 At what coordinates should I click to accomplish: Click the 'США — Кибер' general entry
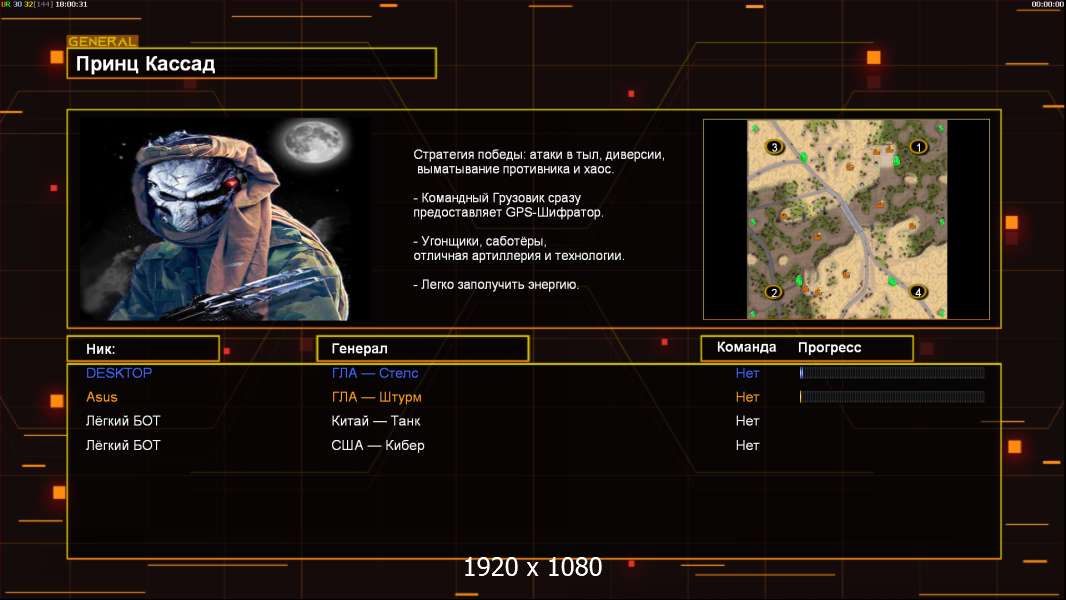coord(377,445)
